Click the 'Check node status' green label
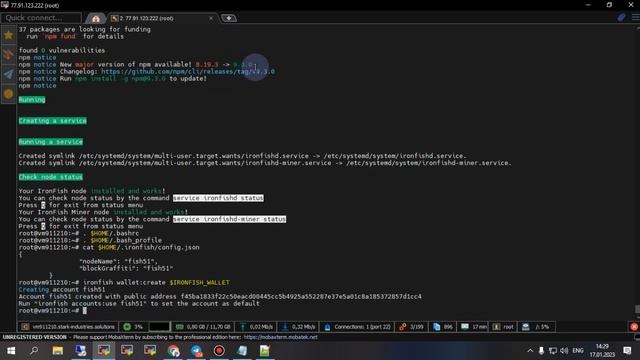Screen dimensions: 640x360 pyautogui.click(x=51, y=177)
